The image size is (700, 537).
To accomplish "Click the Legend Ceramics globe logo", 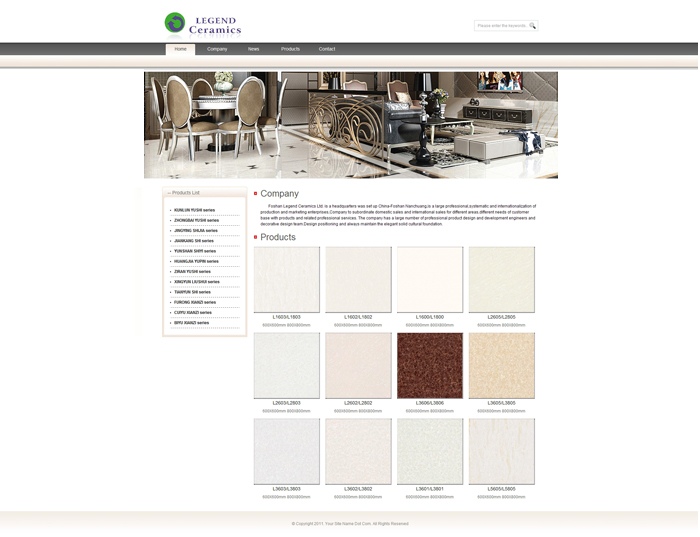I will coord(175,22).
